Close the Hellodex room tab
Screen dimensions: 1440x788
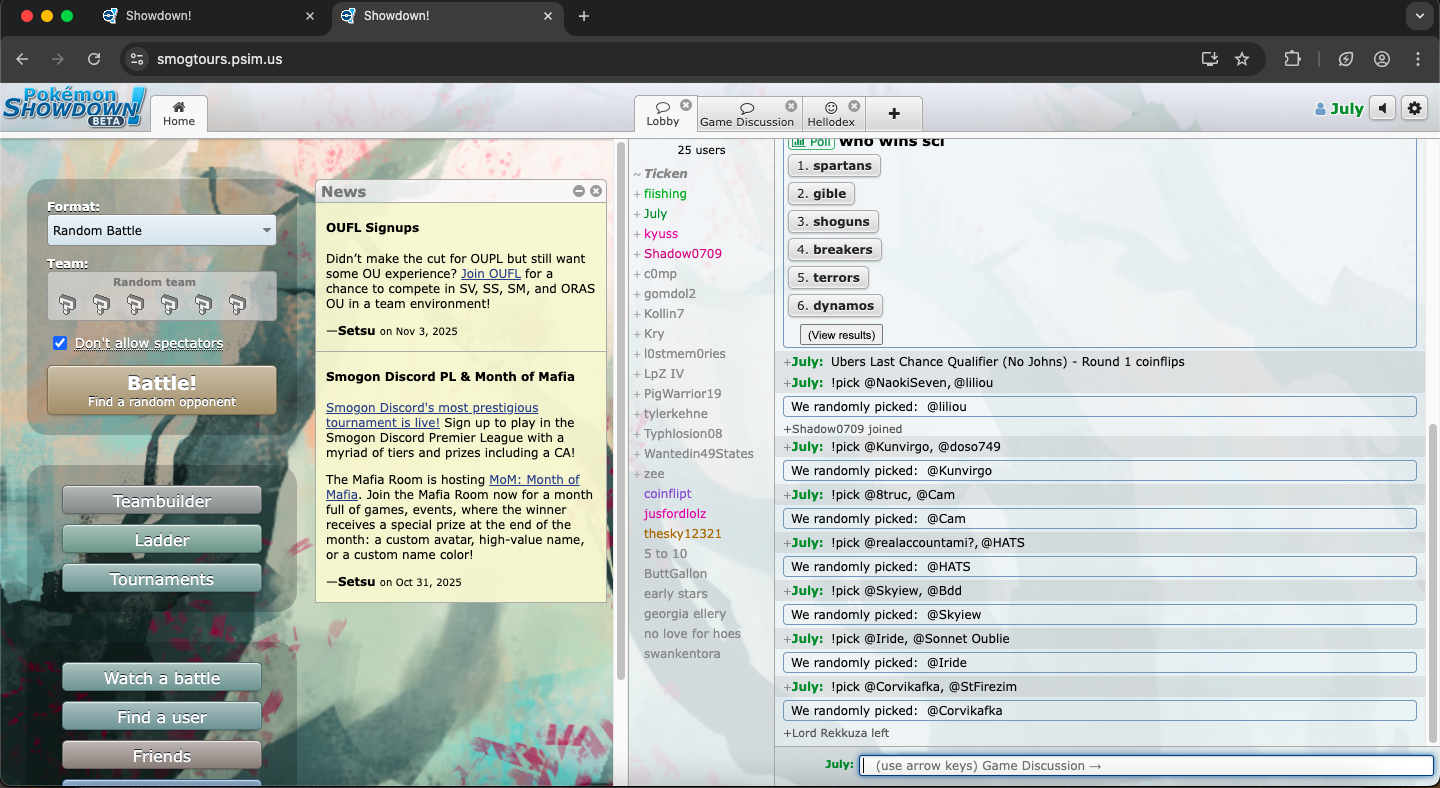[x=854, y=106]
